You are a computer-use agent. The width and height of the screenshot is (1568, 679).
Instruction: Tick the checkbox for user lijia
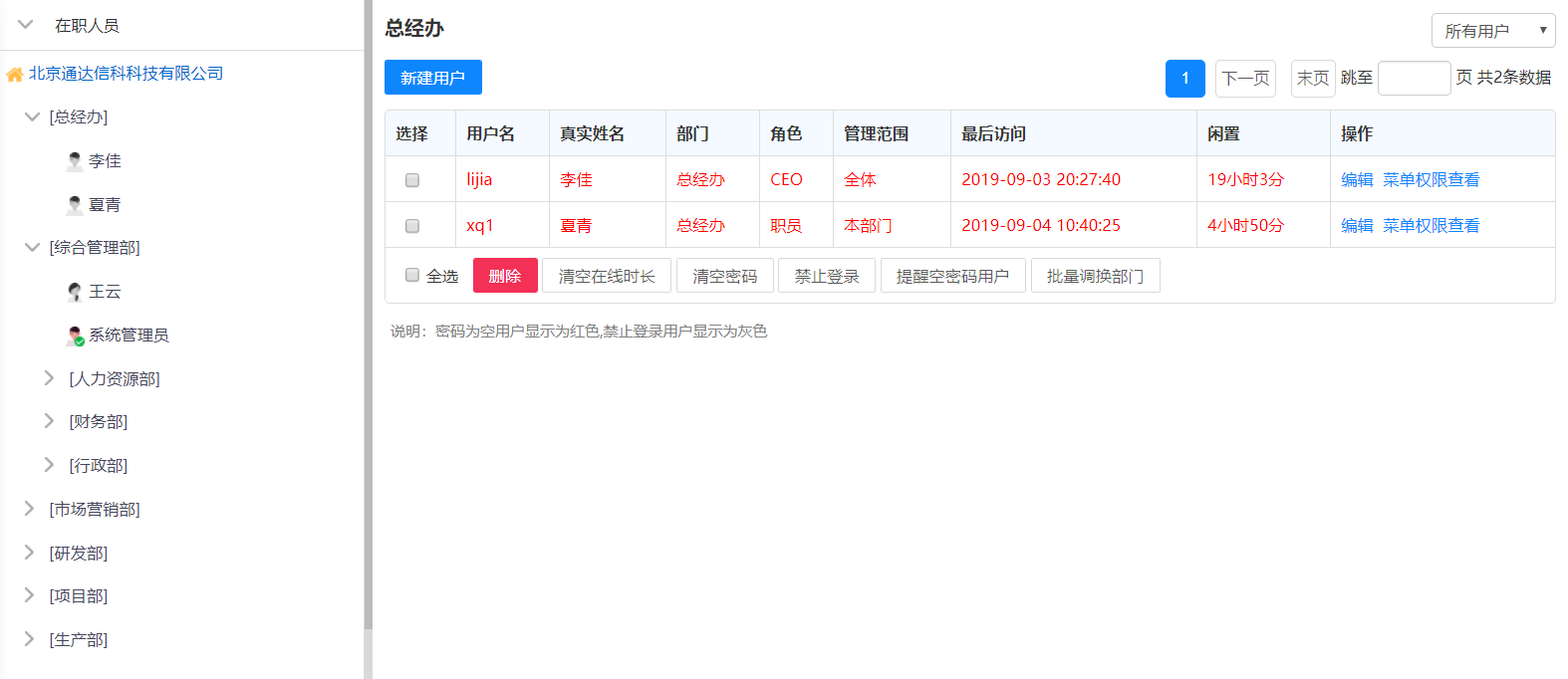412,180
